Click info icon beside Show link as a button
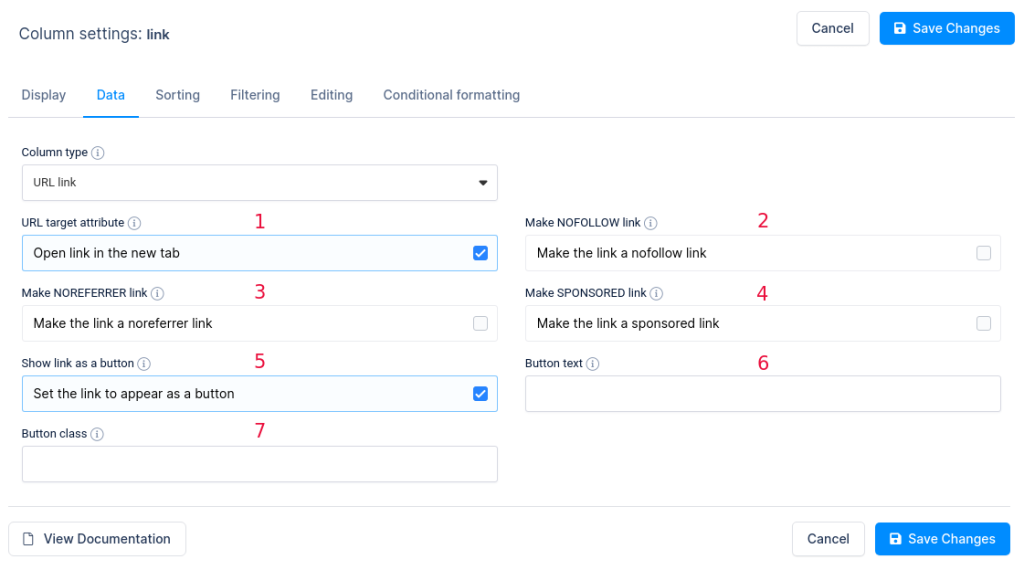 point(145,364)
